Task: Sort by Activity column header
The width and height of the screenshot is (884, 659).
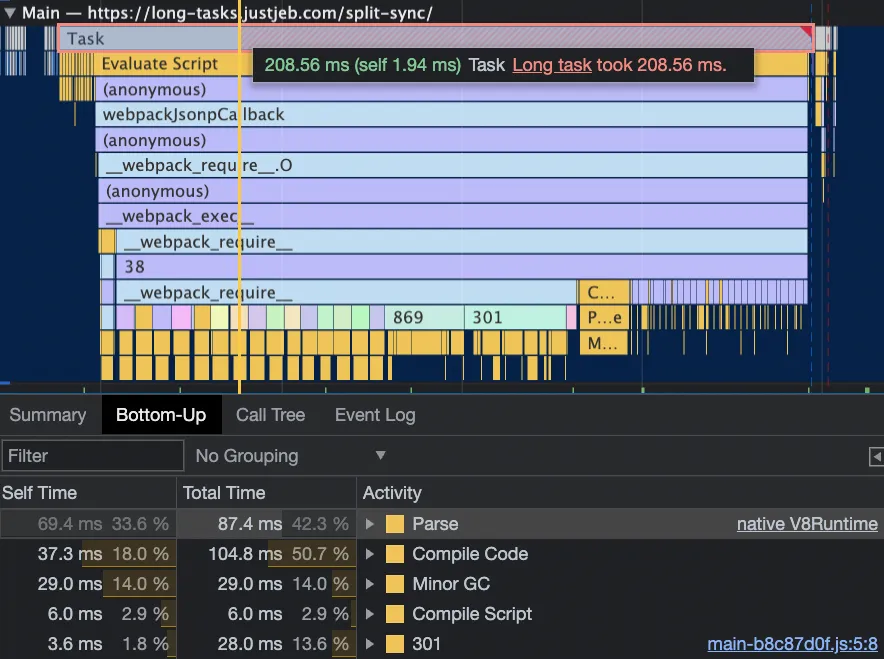Action: 620,493
